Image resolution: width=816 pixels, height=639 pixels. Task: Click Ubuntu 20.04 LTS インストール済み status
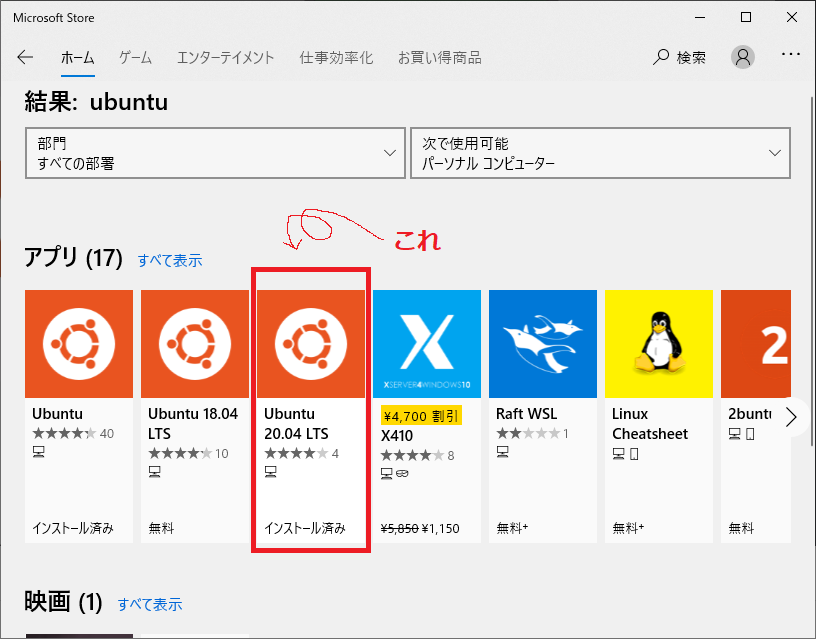[x=305, y=529]
